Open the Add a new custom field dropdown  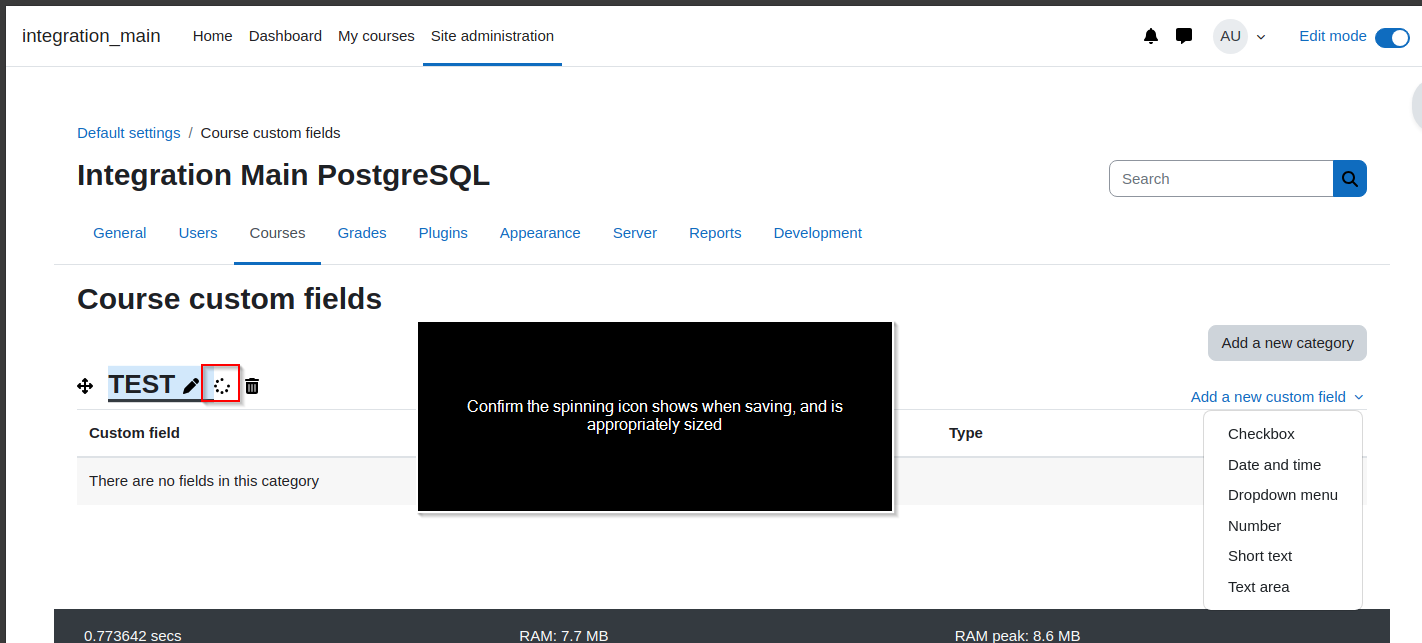(1277, 397)
